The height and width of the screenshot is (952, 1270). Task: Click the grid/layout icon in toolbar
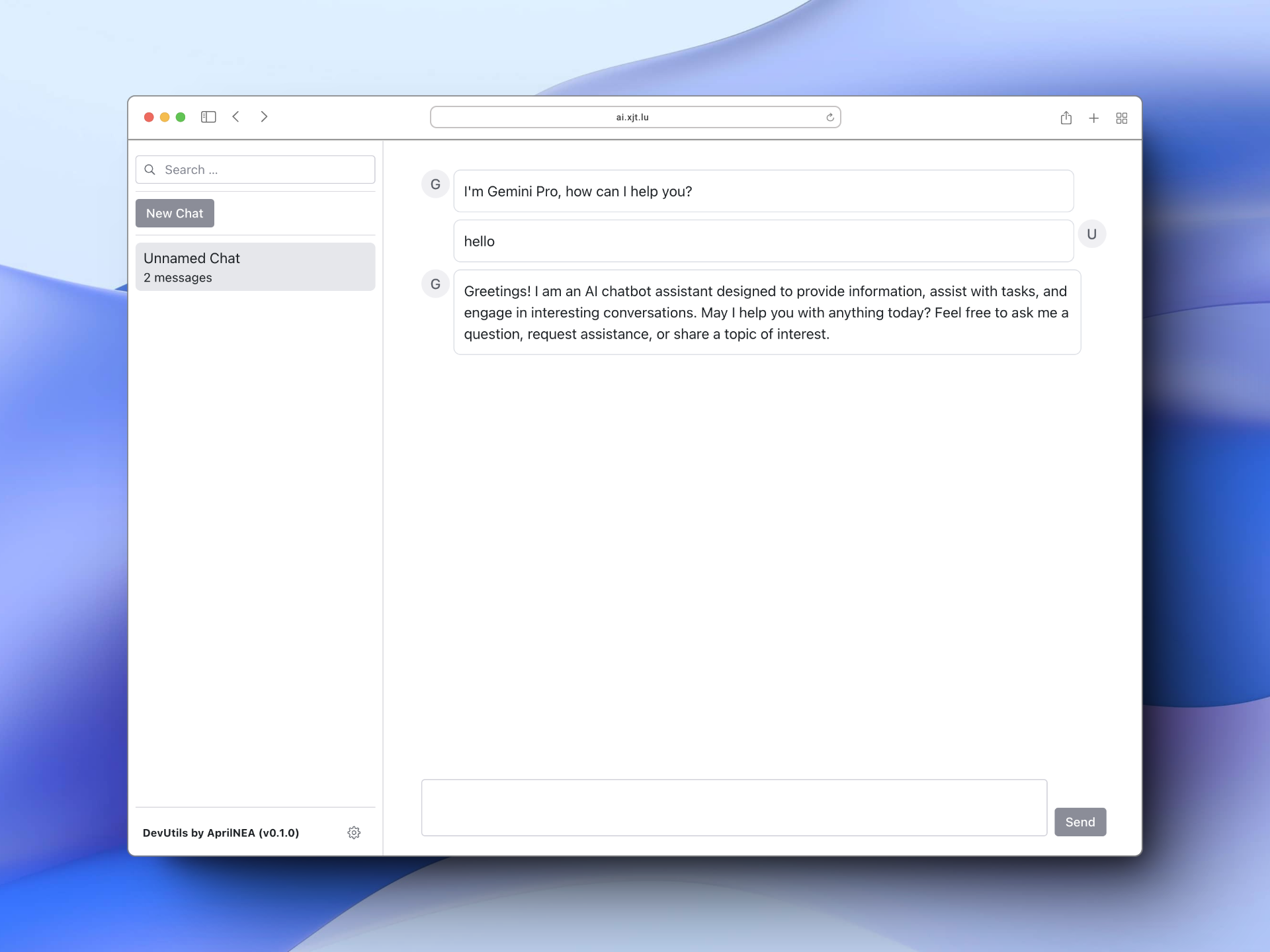click(x=1122, y=118)
